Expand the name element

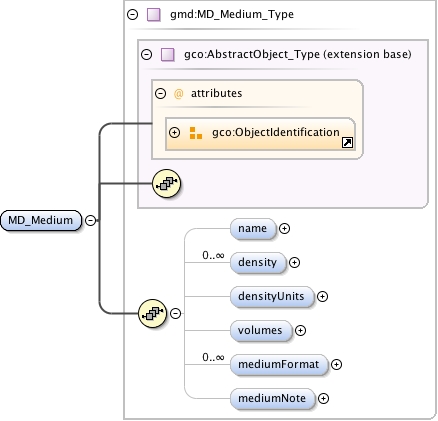point(284,229)
